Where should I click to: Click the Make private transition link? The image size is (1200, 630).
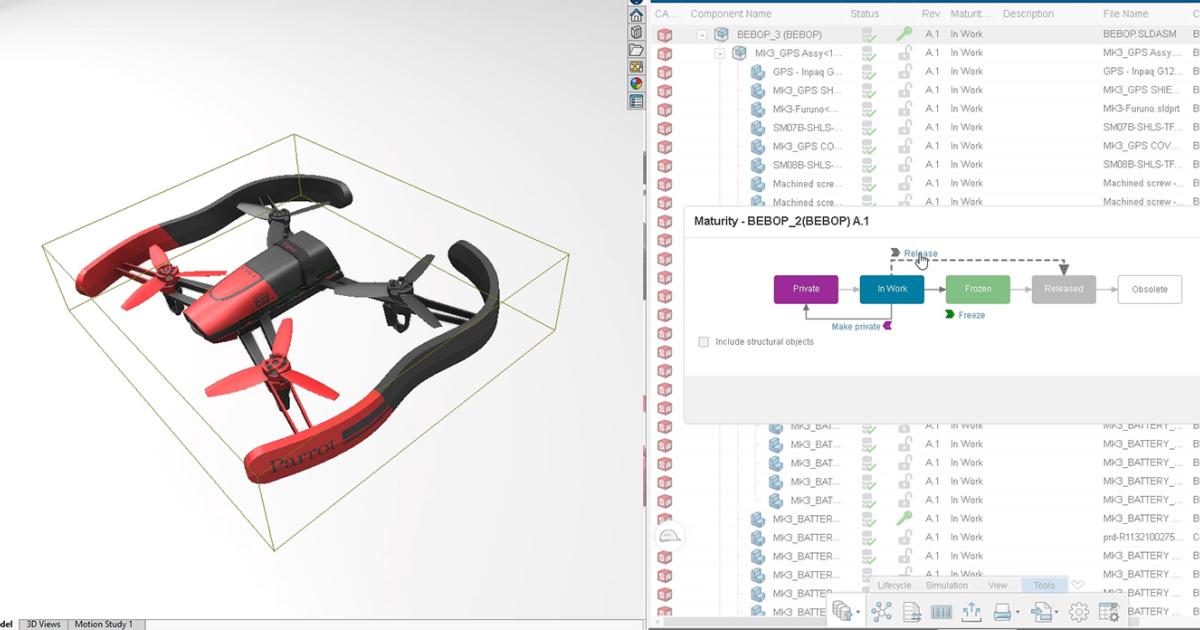pyautogui.click(x=856, y=326)
